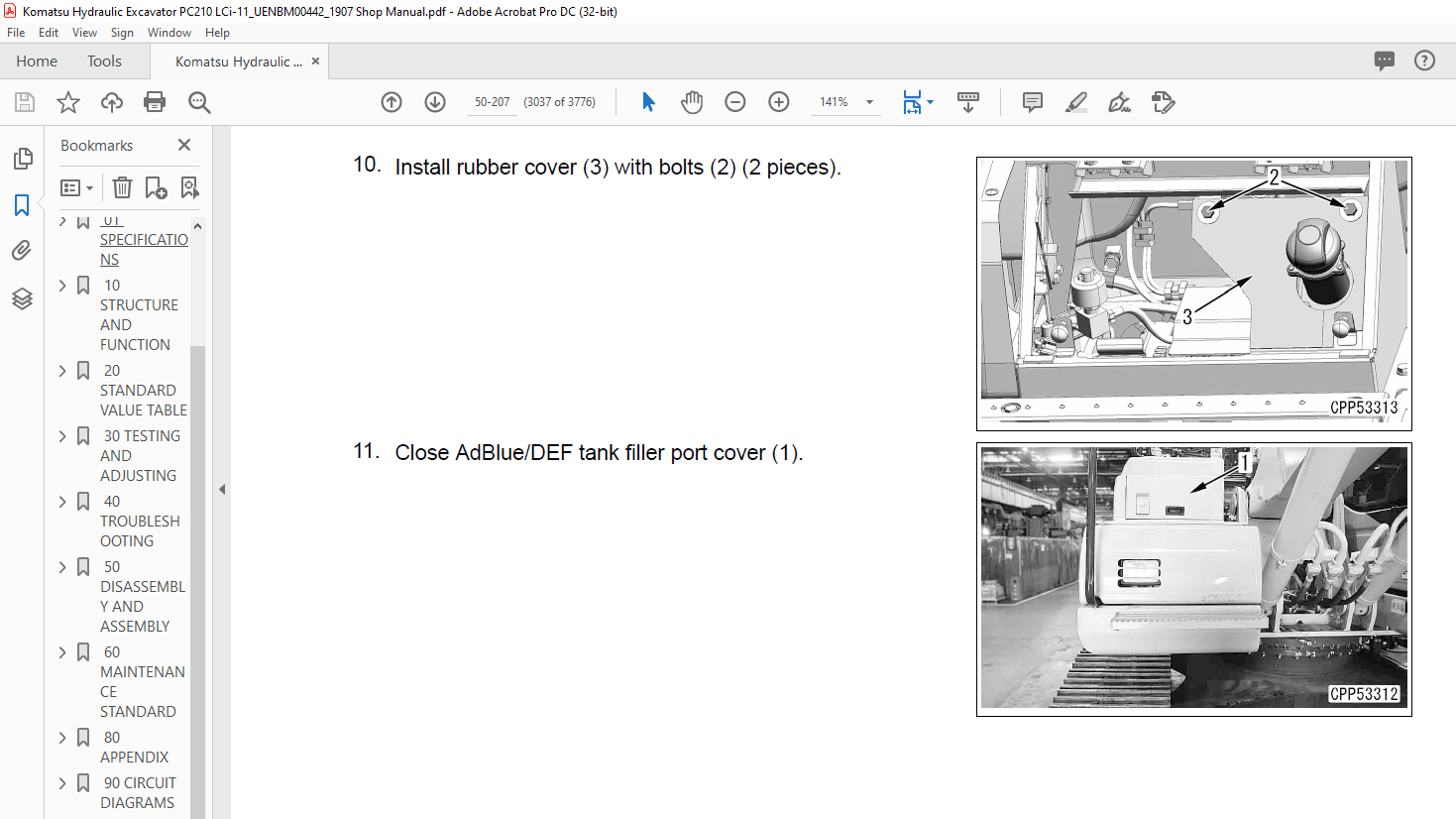Expand the 10 Structure and Function bookmark
The height and width of the screenshot is (819, 1456).
(x=62, y=286)
